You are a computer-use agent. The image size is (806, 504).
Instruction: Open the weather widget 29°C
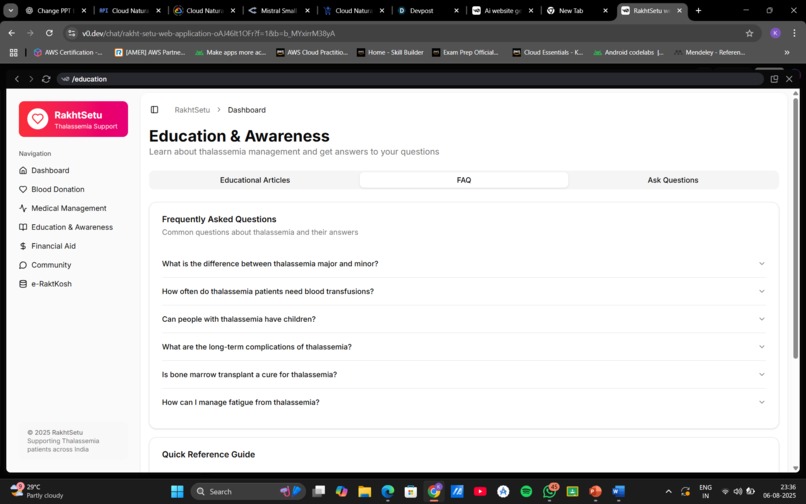(37, 491)
